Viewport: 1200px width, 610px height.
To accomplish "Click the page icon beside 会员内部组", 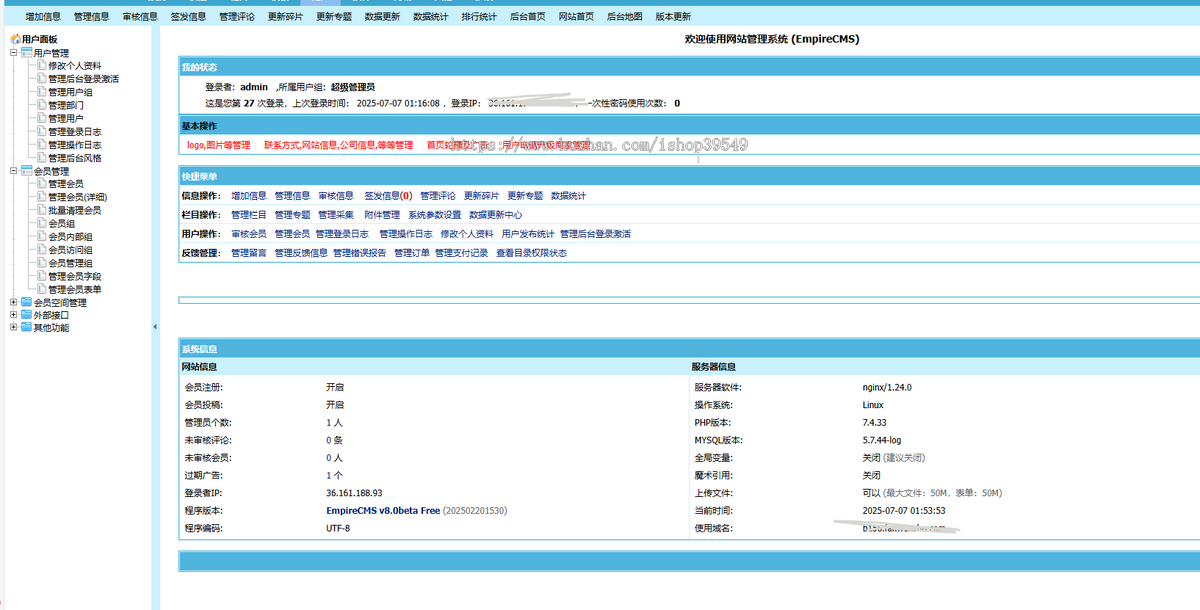I will (x=41, y=237).
